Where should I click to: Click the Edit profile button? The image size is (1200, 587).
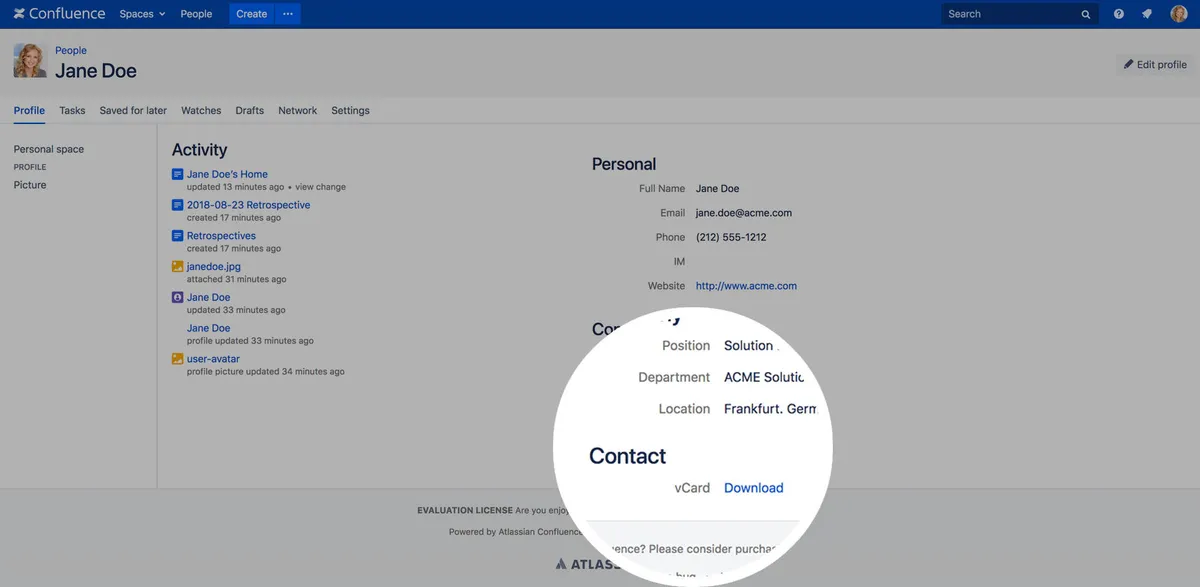1155,64
